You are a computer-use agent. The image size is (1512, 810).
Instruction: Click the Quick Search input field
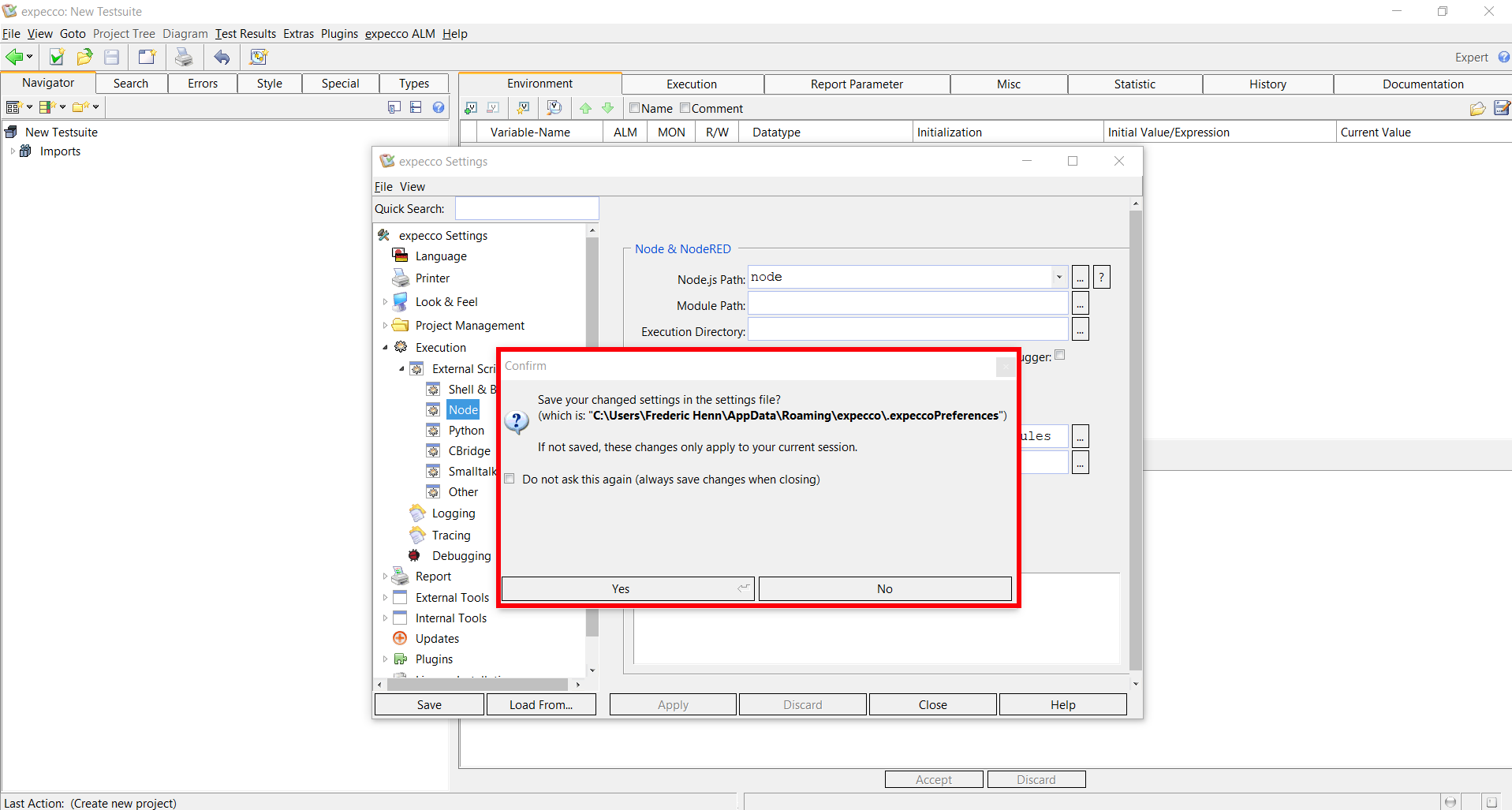[527, 209]
